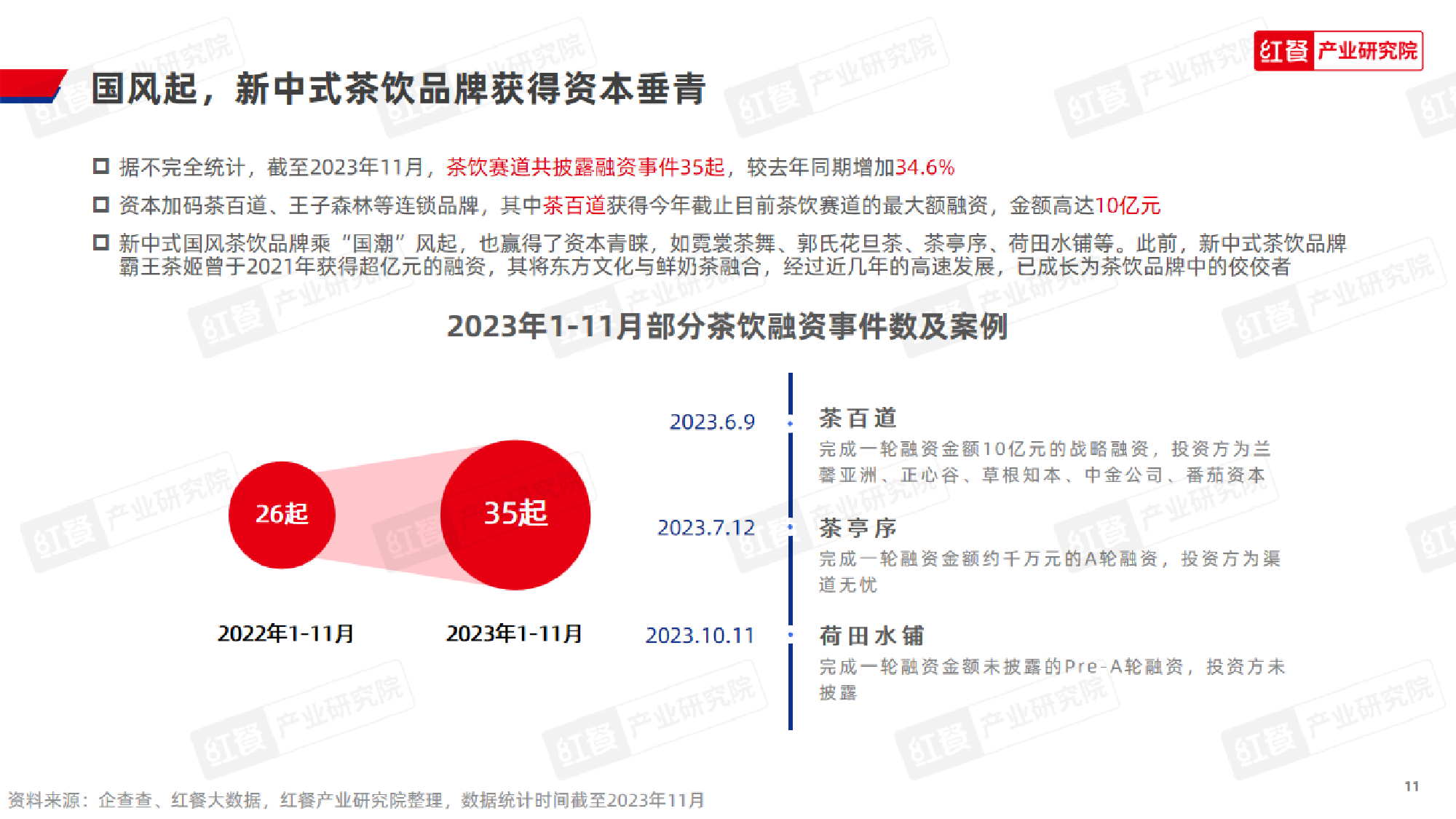Image resolution: width=1456 pixels, height=819 pixels.
Task: Click the third square bullet about 新中式国风
Action: pyautogui.click(x=101, y=242)
